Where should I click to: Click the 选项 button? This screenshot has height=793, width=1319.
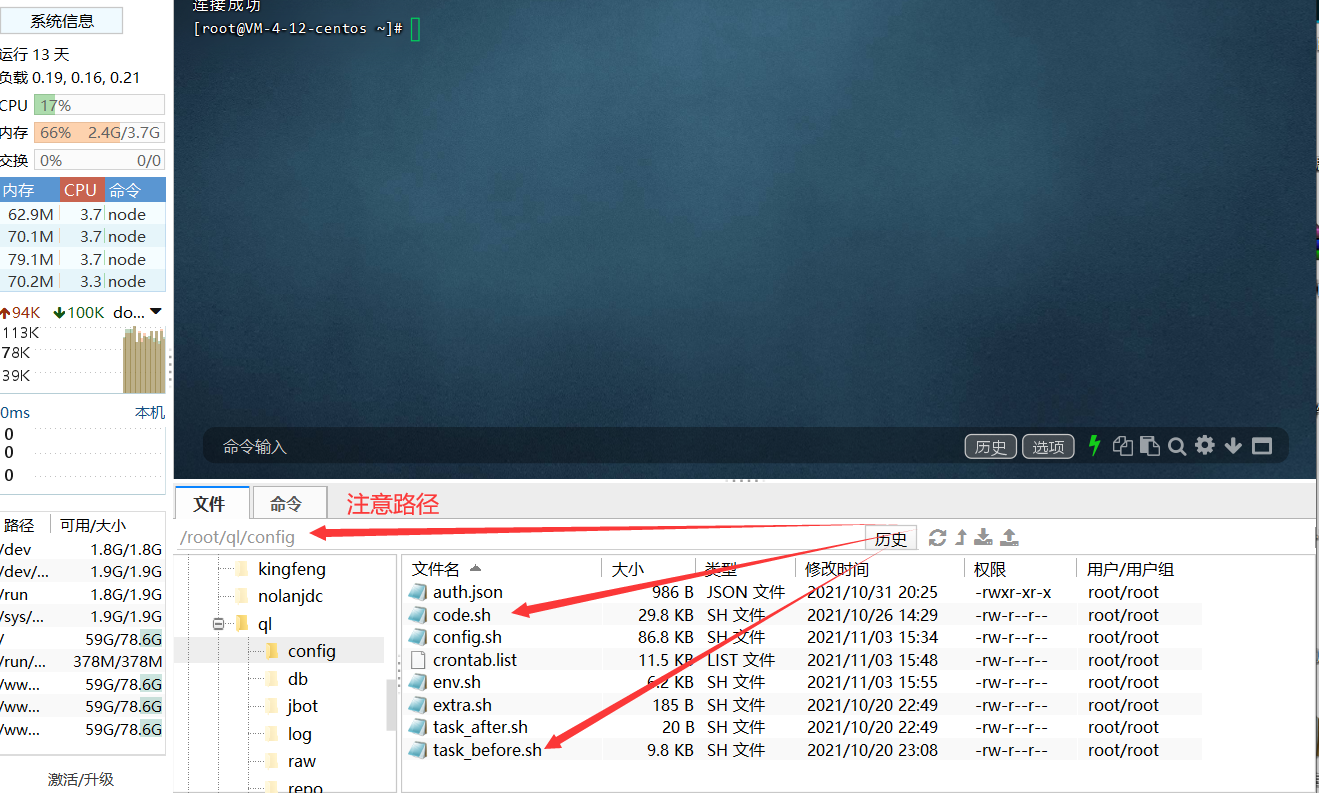pyautogui.click(x=1048, y=447)
